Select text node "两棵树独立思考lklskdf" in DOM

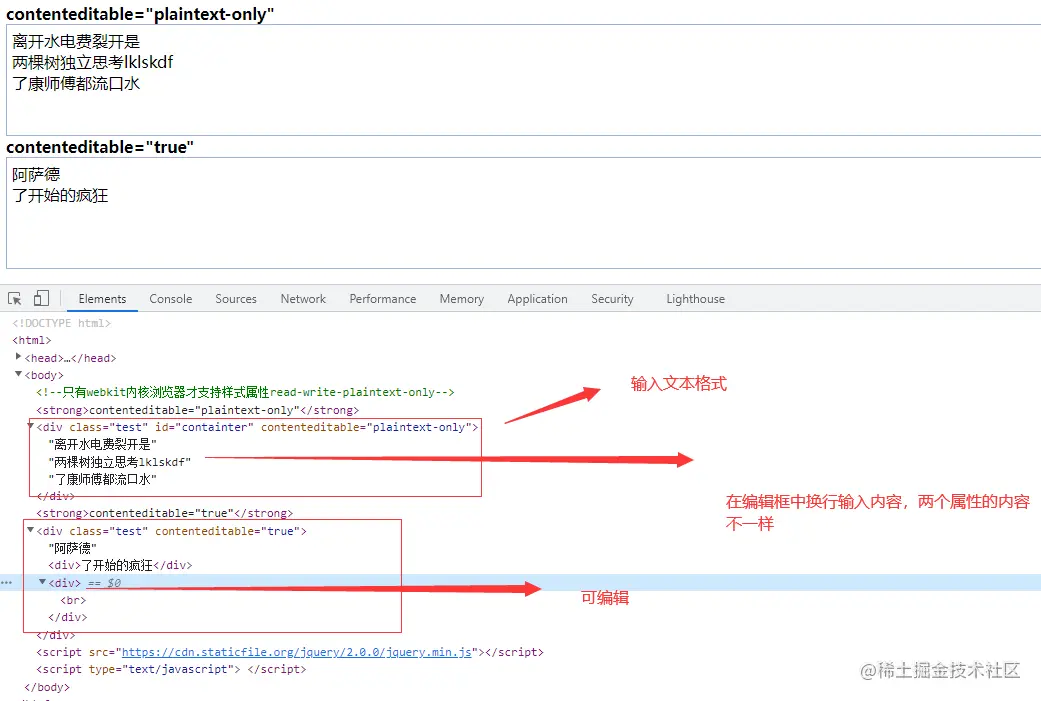coord(120,462)
